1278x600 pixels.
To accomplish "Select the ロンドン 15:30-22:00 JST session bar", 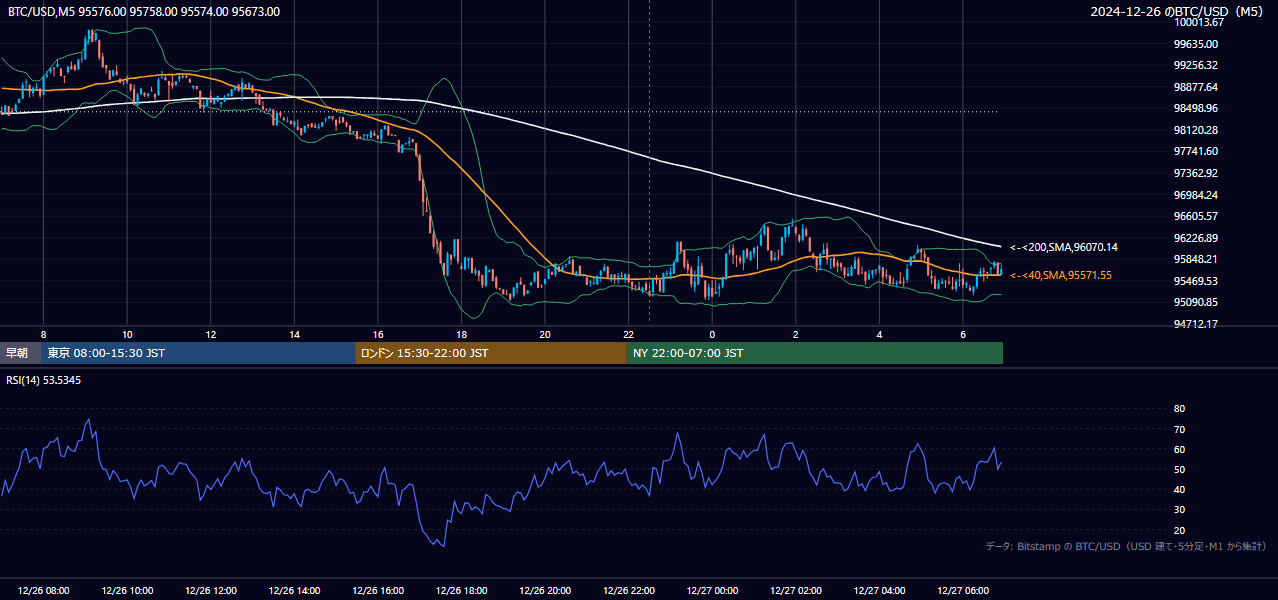I will (x=491, y=353).
